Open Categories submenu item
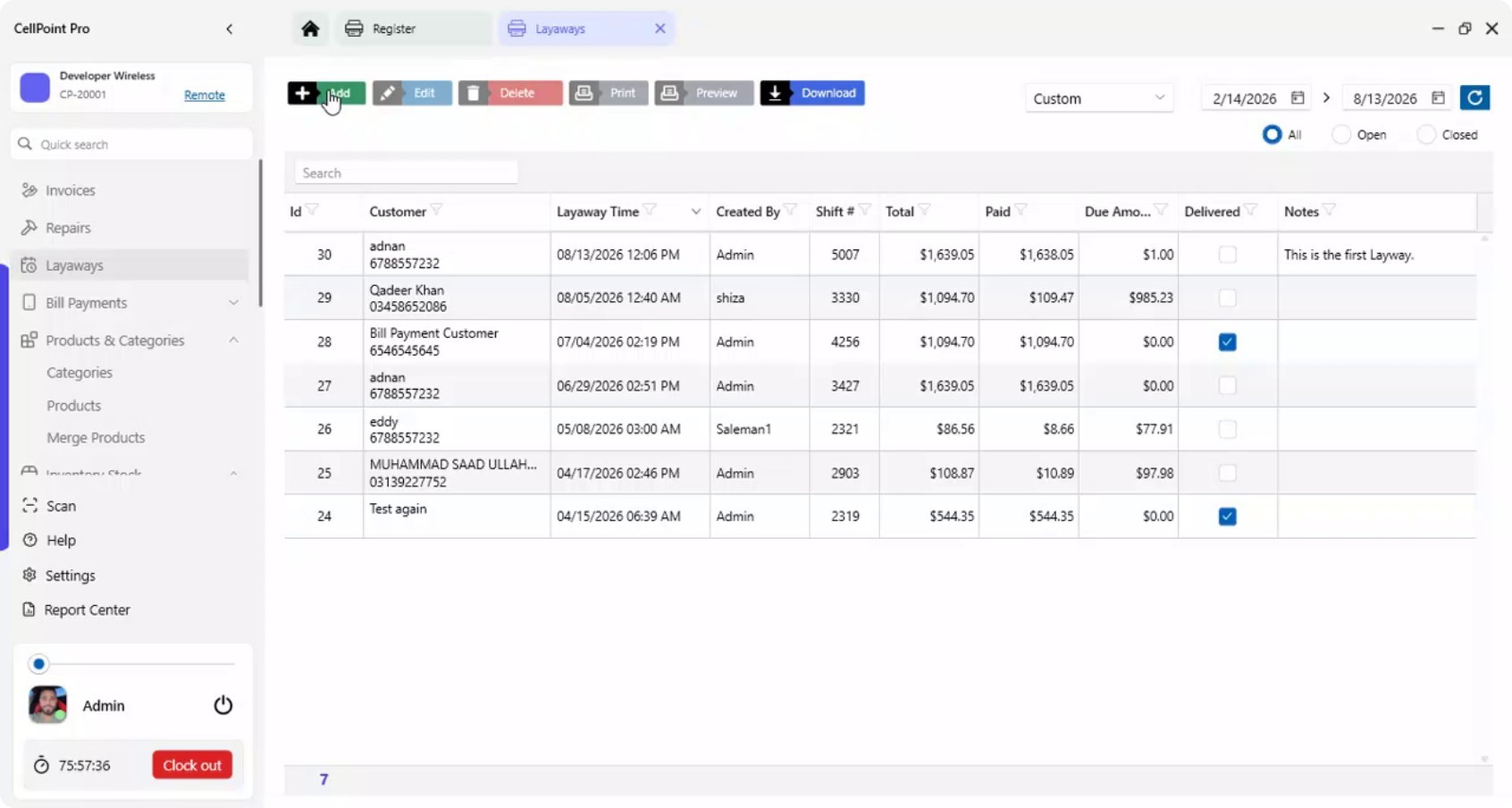 [80, 373]
